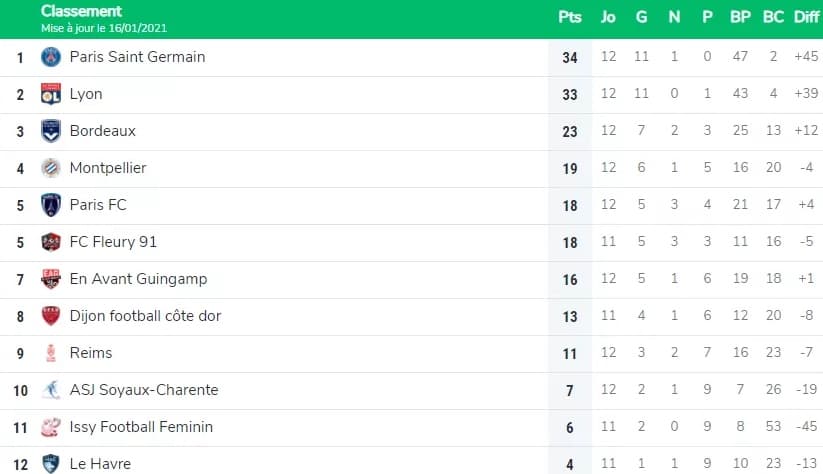Click Paris Saint Germain's 34 points cell
This screenshot has width=823, height=474.
[570, 57]
